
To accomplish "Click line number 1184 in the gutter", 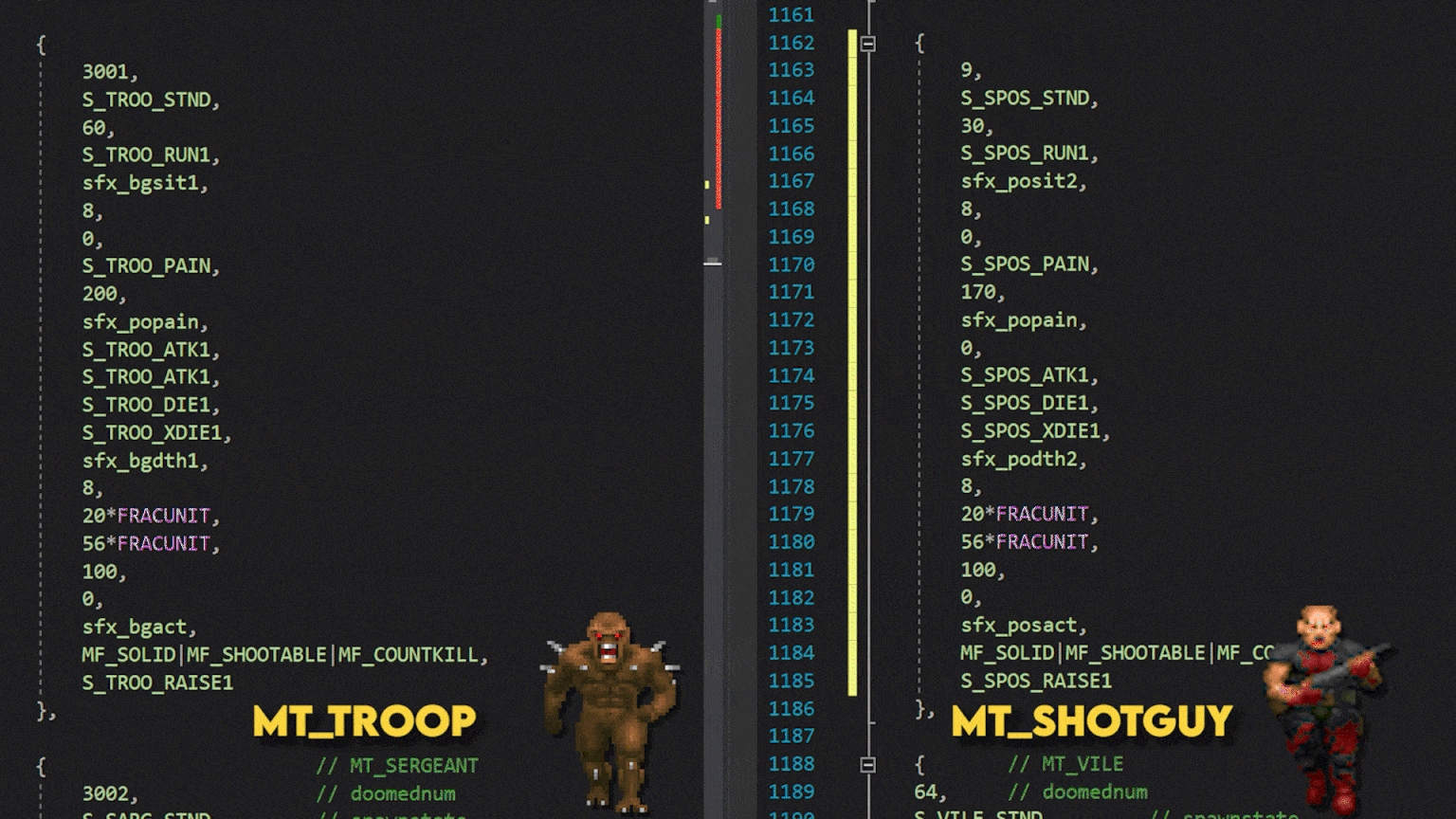I will point(792,653).
